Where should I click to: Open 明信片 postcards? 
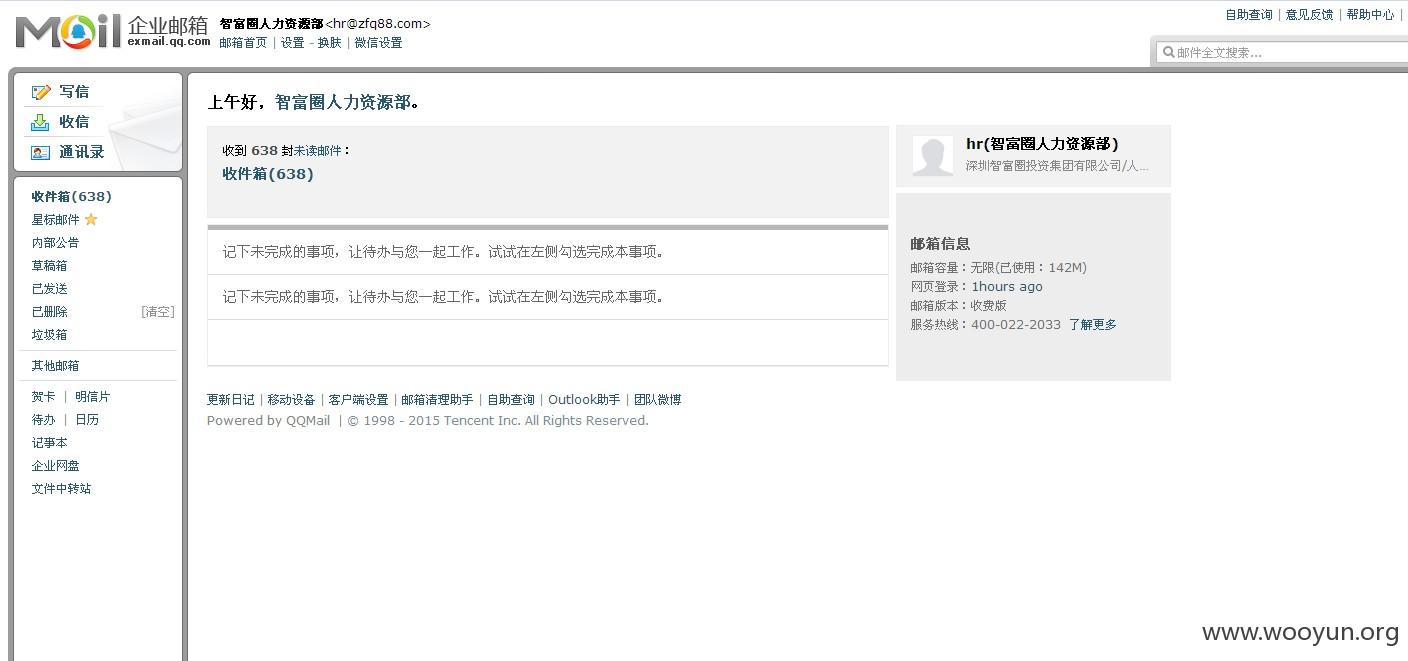(x=93, y=396)
